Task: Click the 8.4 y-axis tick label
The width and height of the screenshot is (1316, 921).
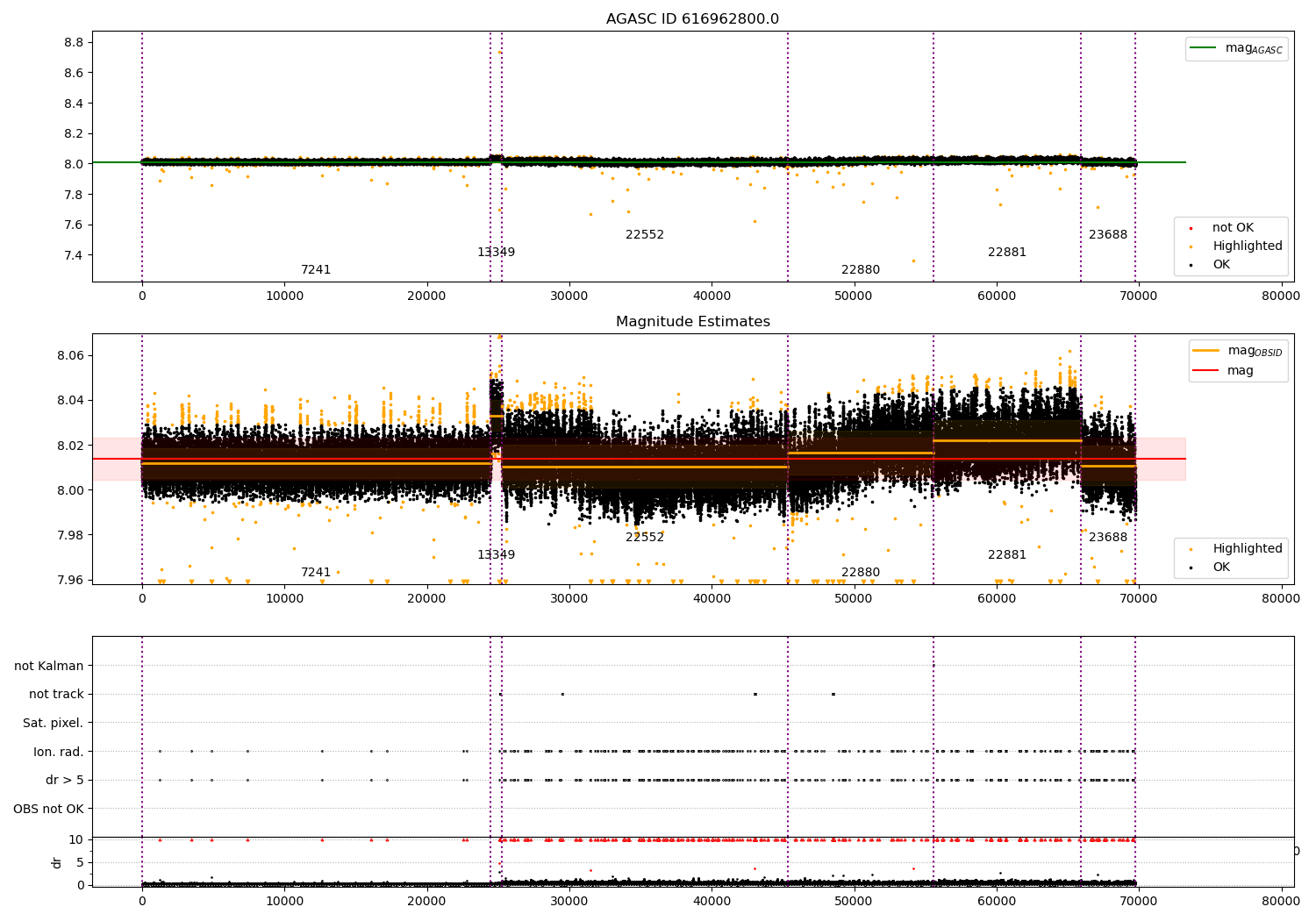Action: 74,104
